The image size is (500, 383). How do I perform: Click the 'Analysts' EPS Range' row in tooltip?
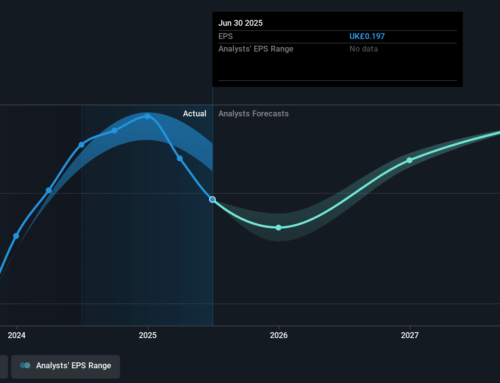337,49
